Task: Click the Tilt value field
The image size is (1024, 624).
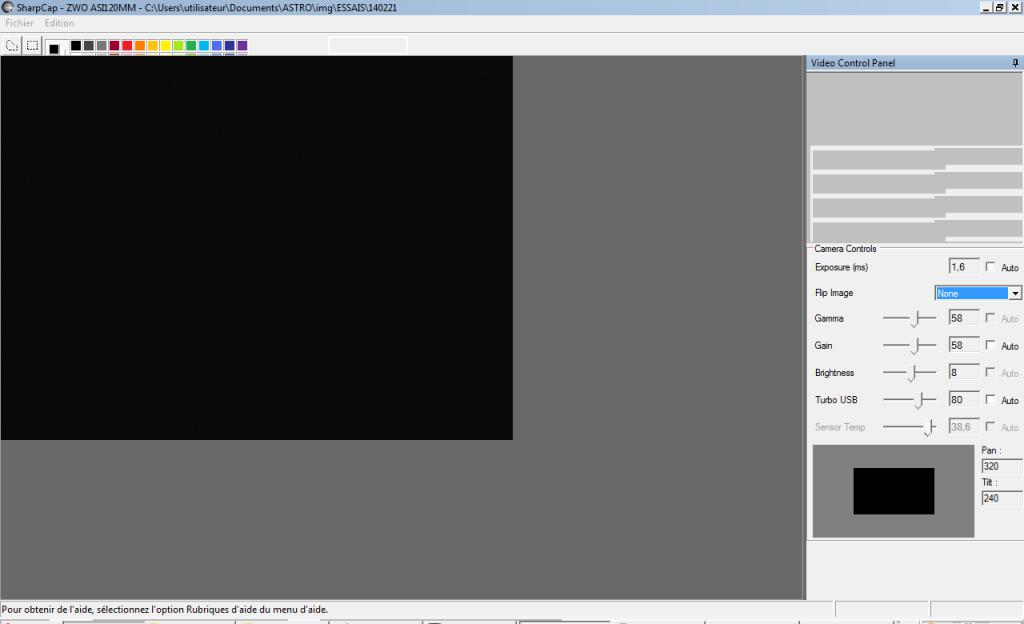Action: pyautogui.click(x=1002, y=498)
